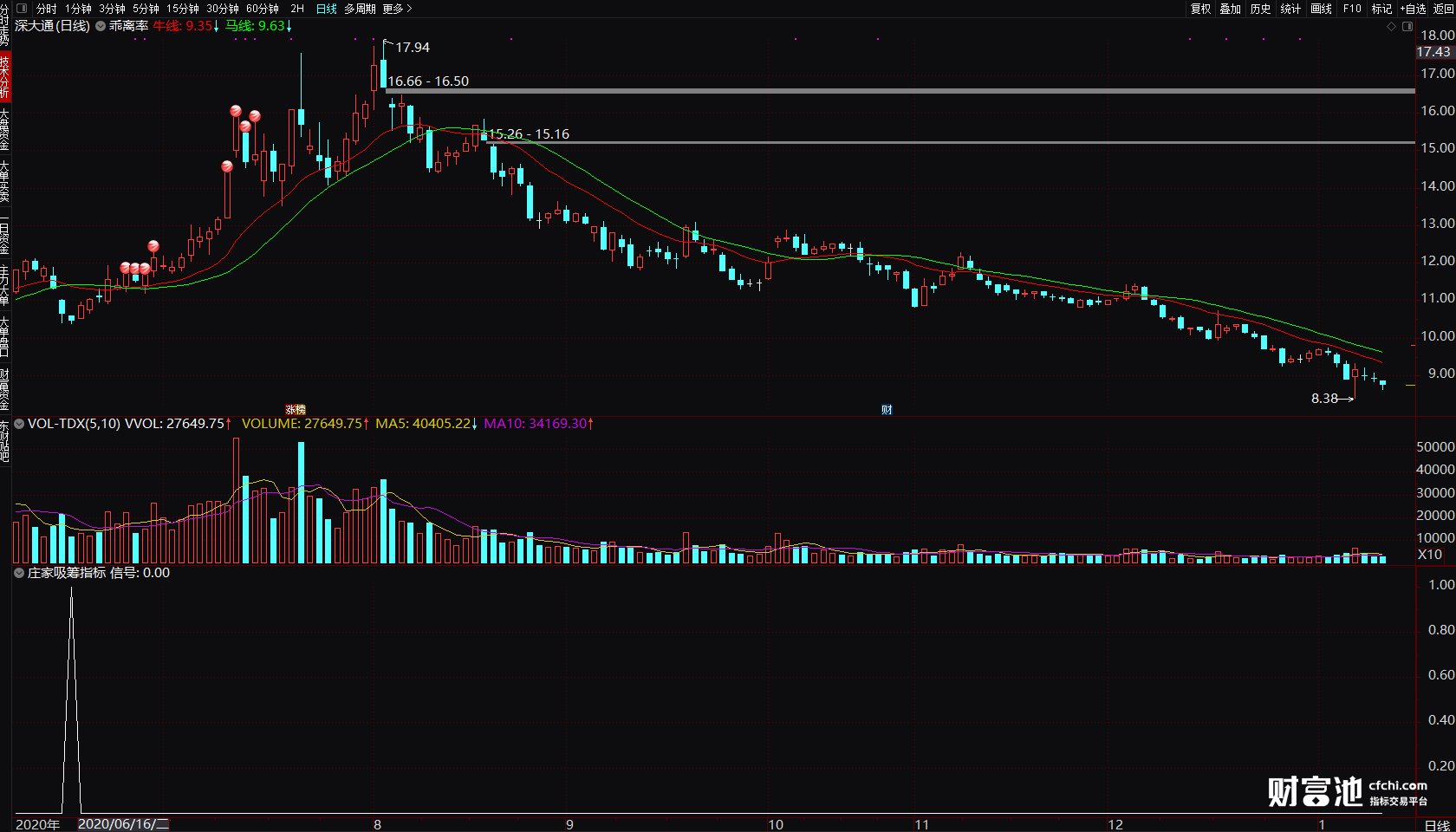Click the month 10 axis label
The height and width of the screenshot is (832, 1456).
(776, 824)
